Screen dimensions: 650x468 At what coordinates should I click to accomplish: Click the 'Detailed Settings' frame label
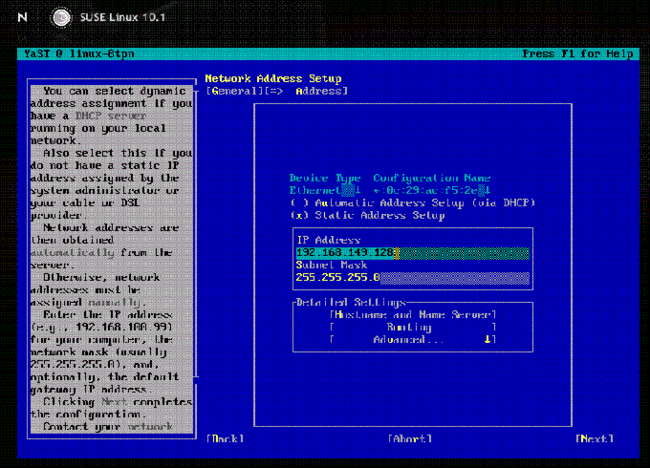pos(351,302)
